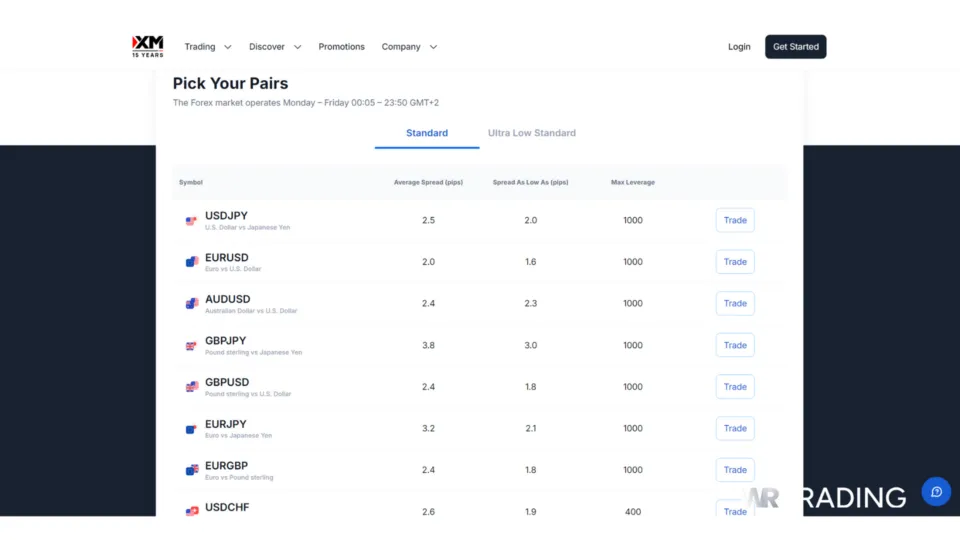Click the EURUSD currency flag icon
The image size is (960, 540).
pyautogui.click(x=191, y=262)
